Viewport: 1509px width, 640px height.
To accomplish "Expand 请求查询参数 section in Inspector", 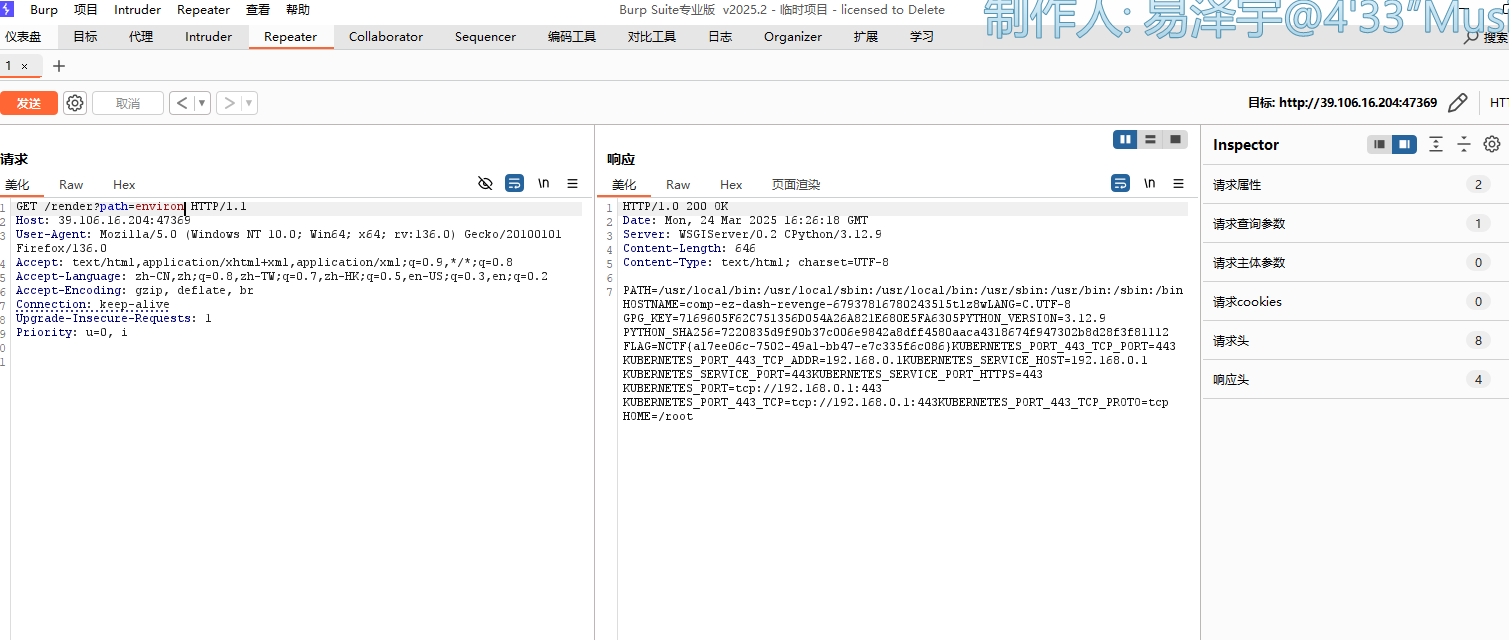I will pos(1355,223).
